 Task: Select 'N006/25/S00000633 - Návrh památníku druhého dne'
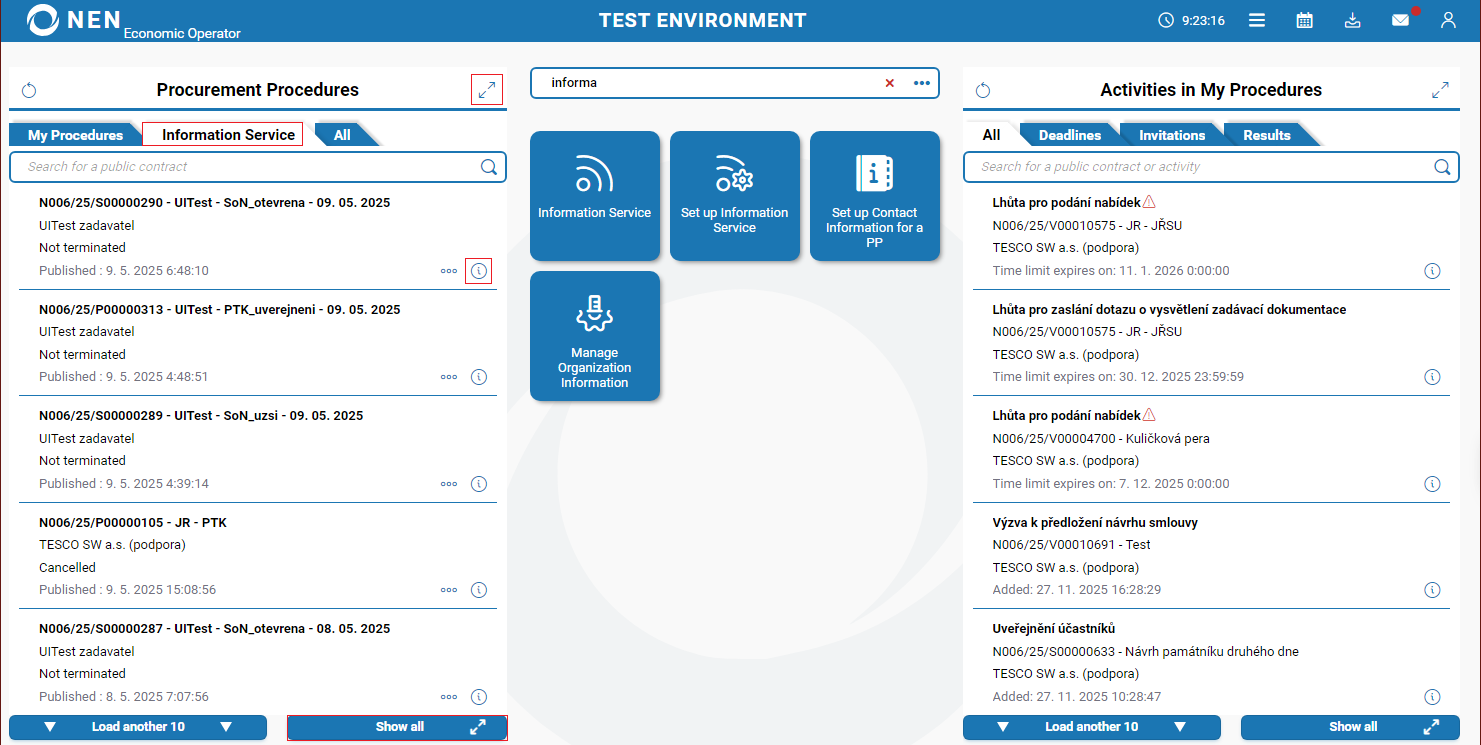(1145, 652)
